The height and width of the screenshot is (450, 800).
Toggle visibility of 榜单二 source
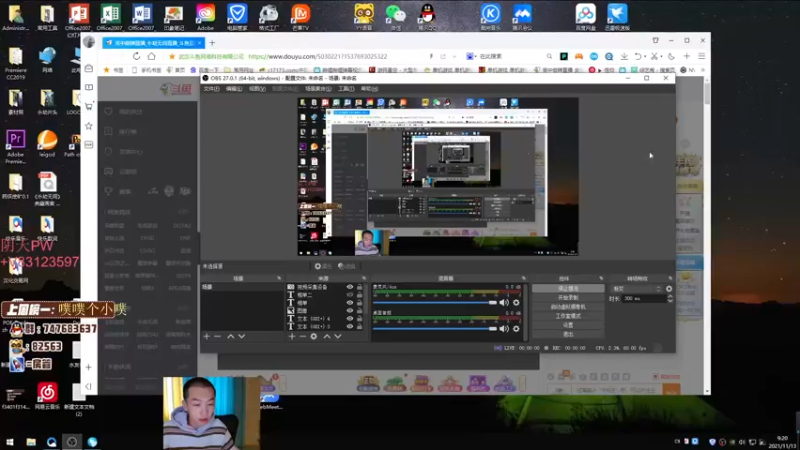point(350,295)
